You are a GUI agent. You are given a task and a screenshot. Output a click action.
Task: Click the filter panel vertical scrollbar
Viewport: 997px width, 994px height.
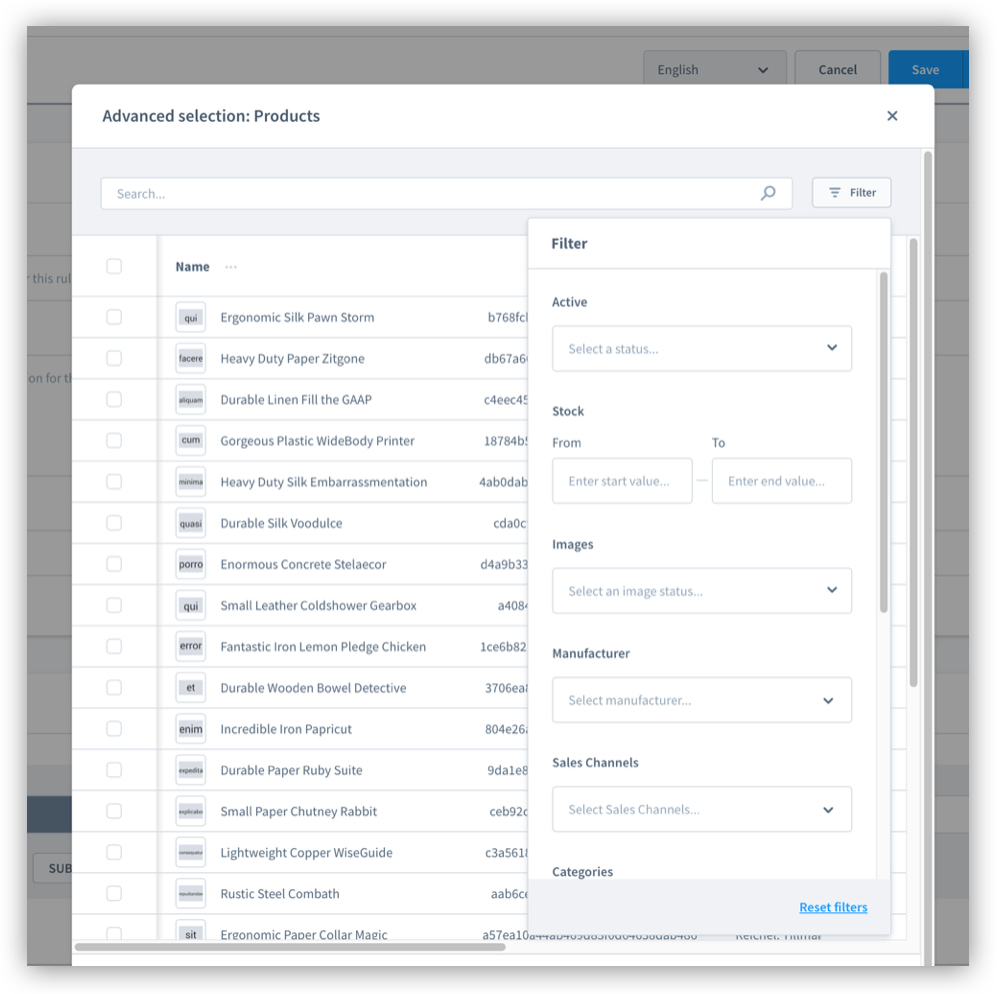pos(883,442)
